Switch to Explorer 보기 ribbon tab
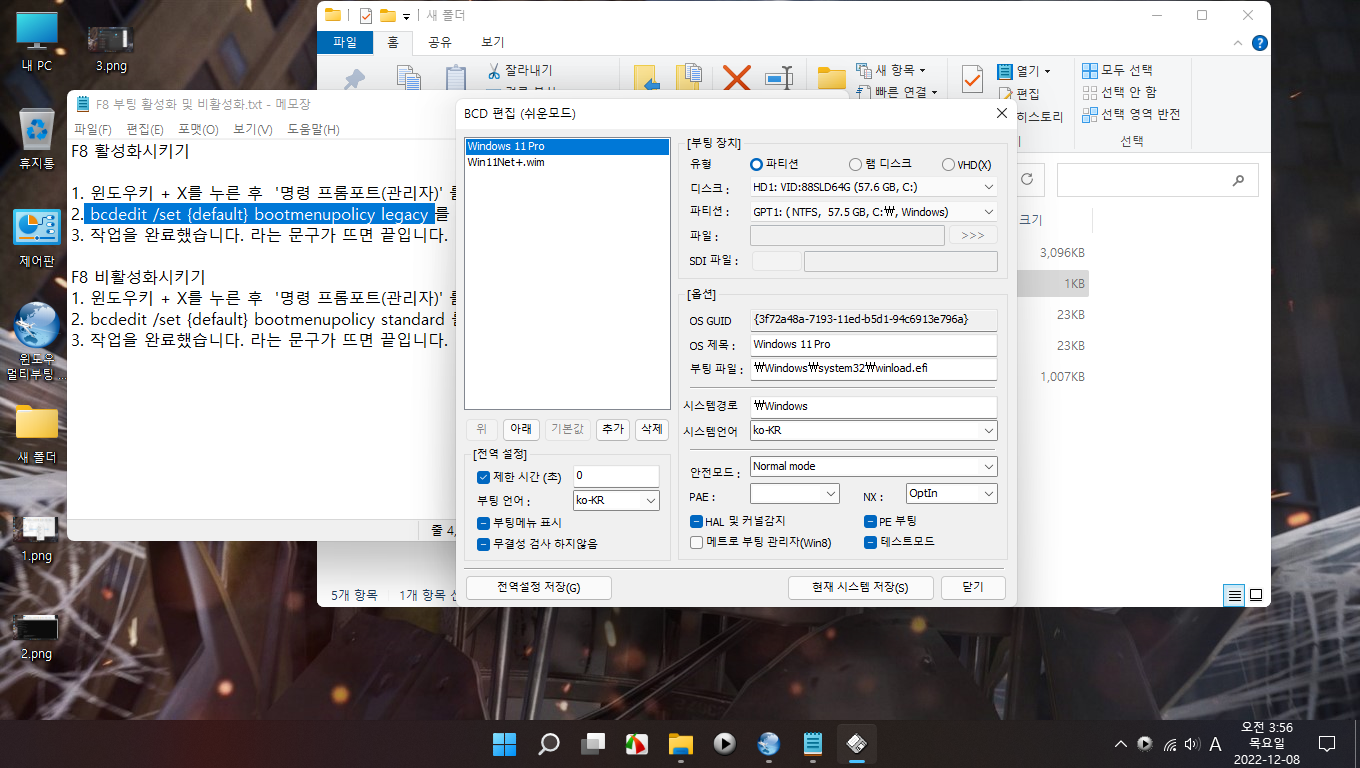1360x768 pixels. 493,43
